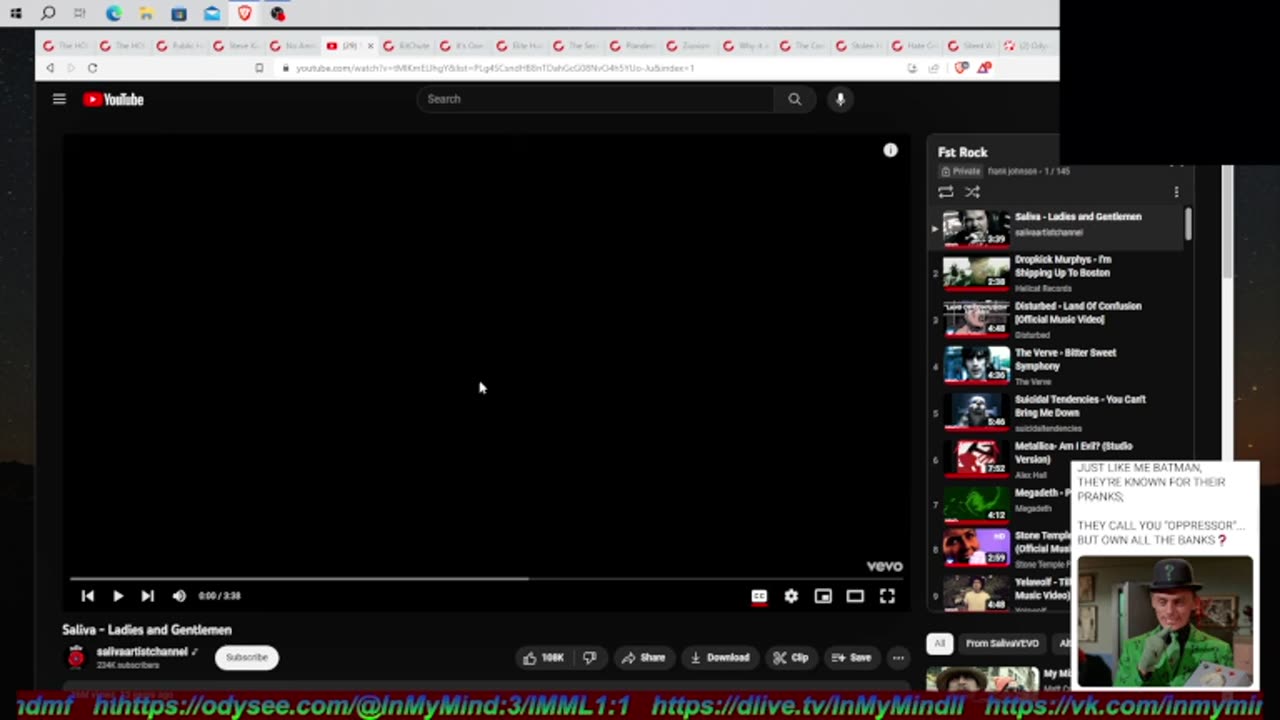Click the Fst Rock playlist title
The height and width of the screenshot is (720, 1280).
(962, 152)
